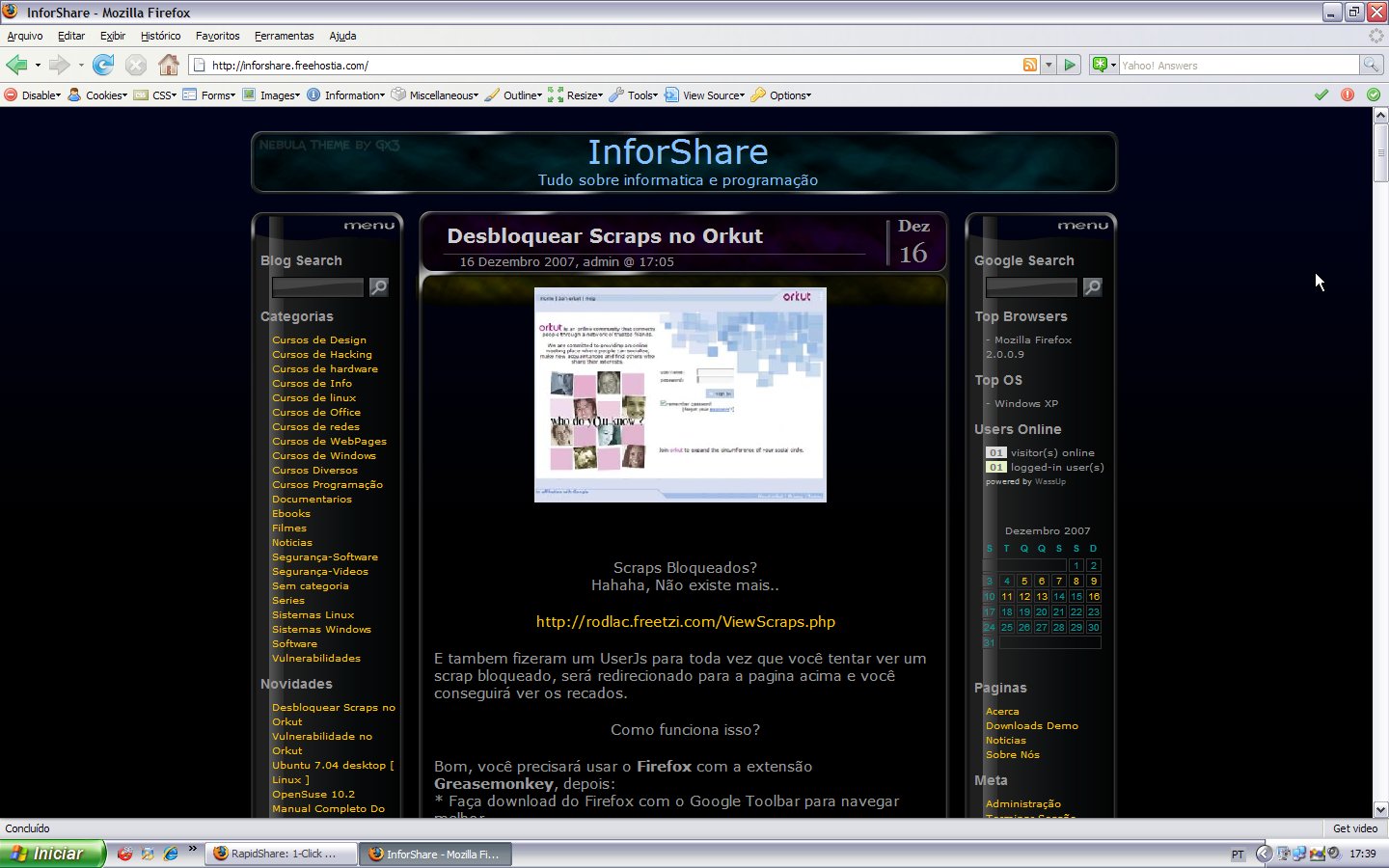Viewport: 1389px width, 868px height.
Task: Open the Cookies dropdown menu
Action: 97,95
